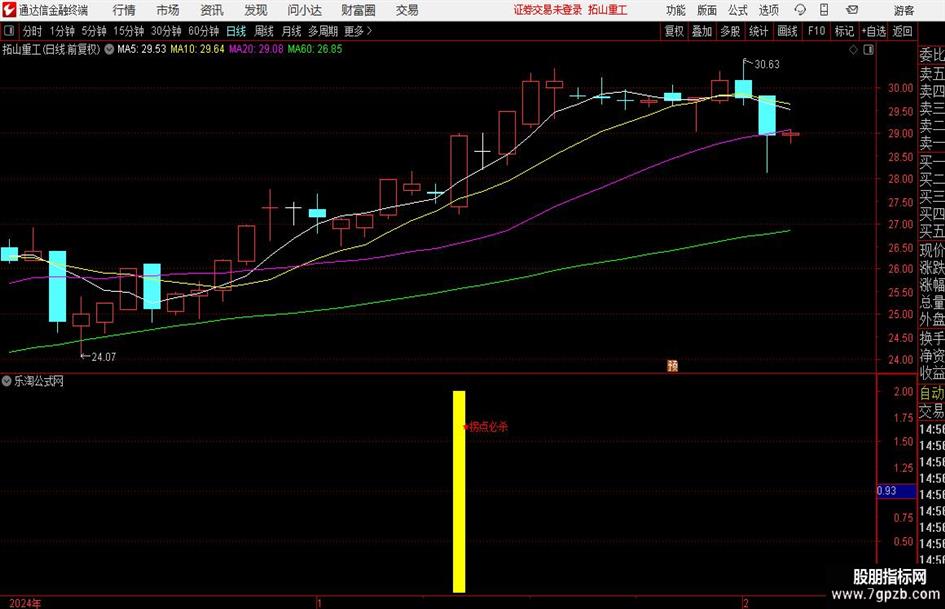
Task: Click the MA5: 29.53 indicator label
Action: pos(142,49)
